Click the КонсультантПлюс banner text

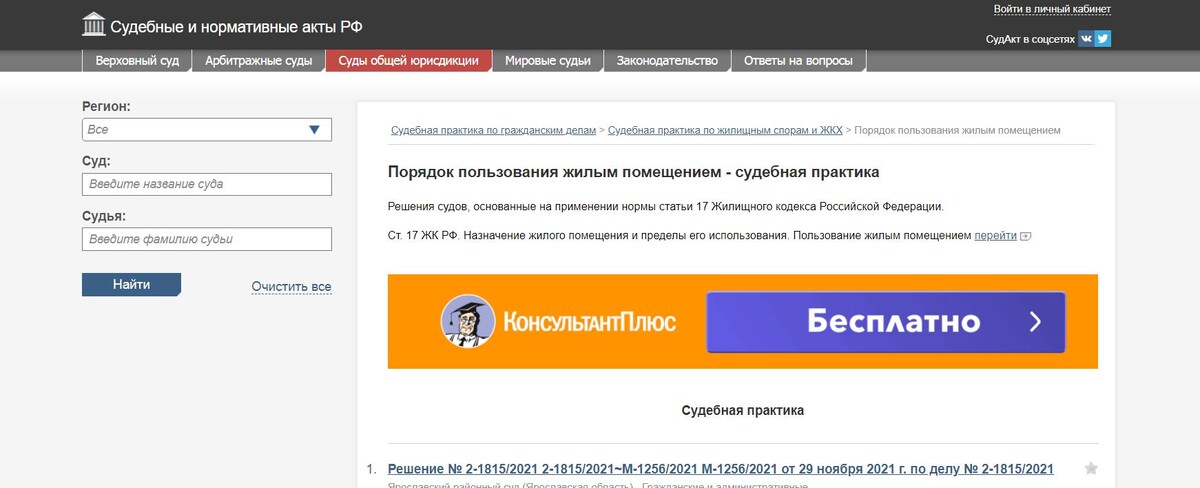click(589, 322)
